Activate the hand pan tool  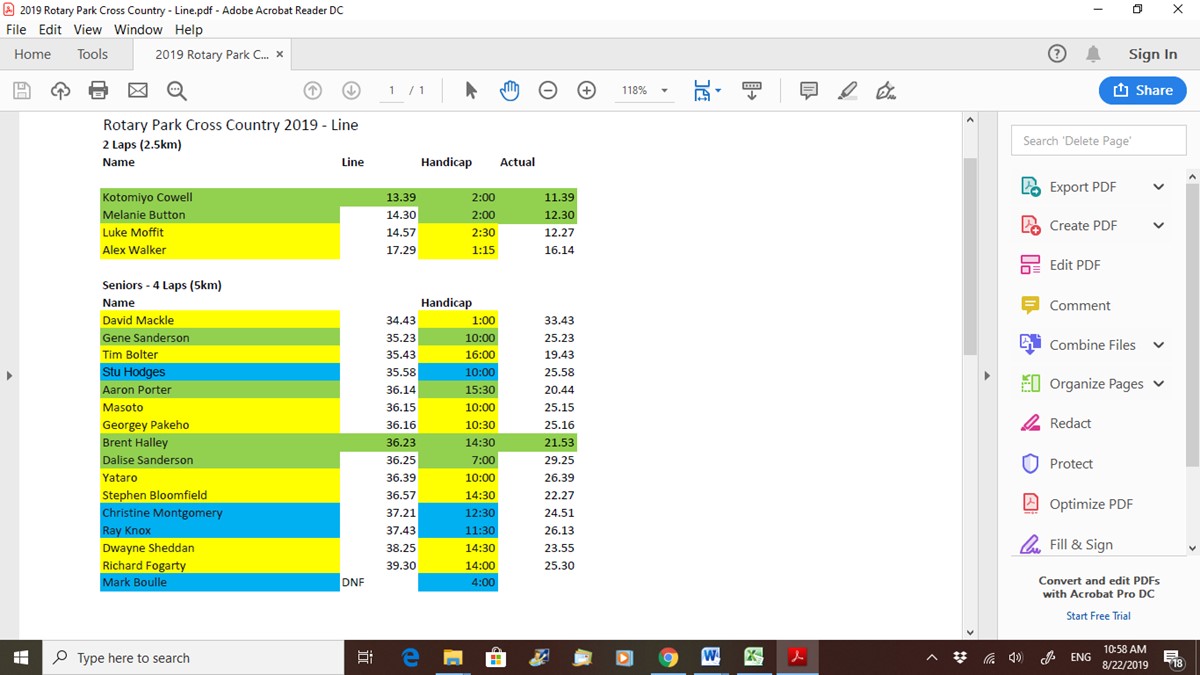(510, 91)
